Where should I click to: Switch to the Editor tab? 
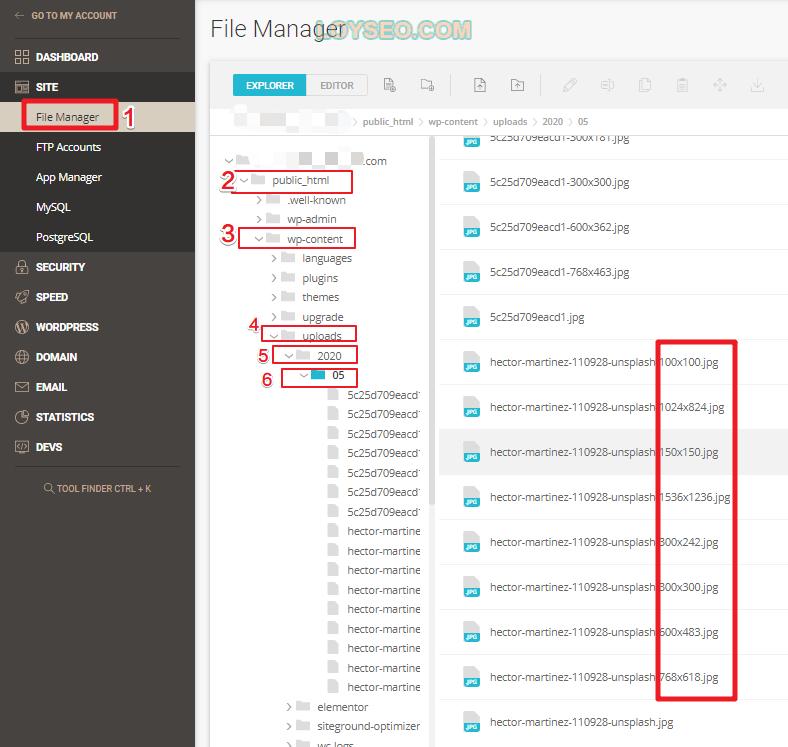click(337, 85)
